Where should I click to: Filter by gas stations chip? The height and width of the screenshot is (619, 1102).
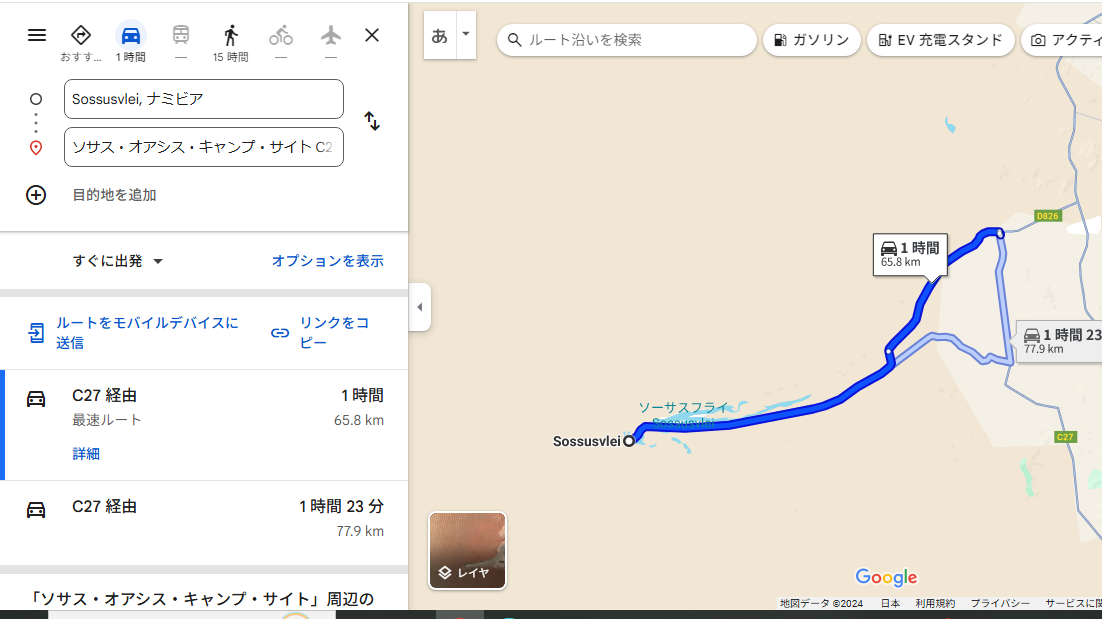[811, 40]
